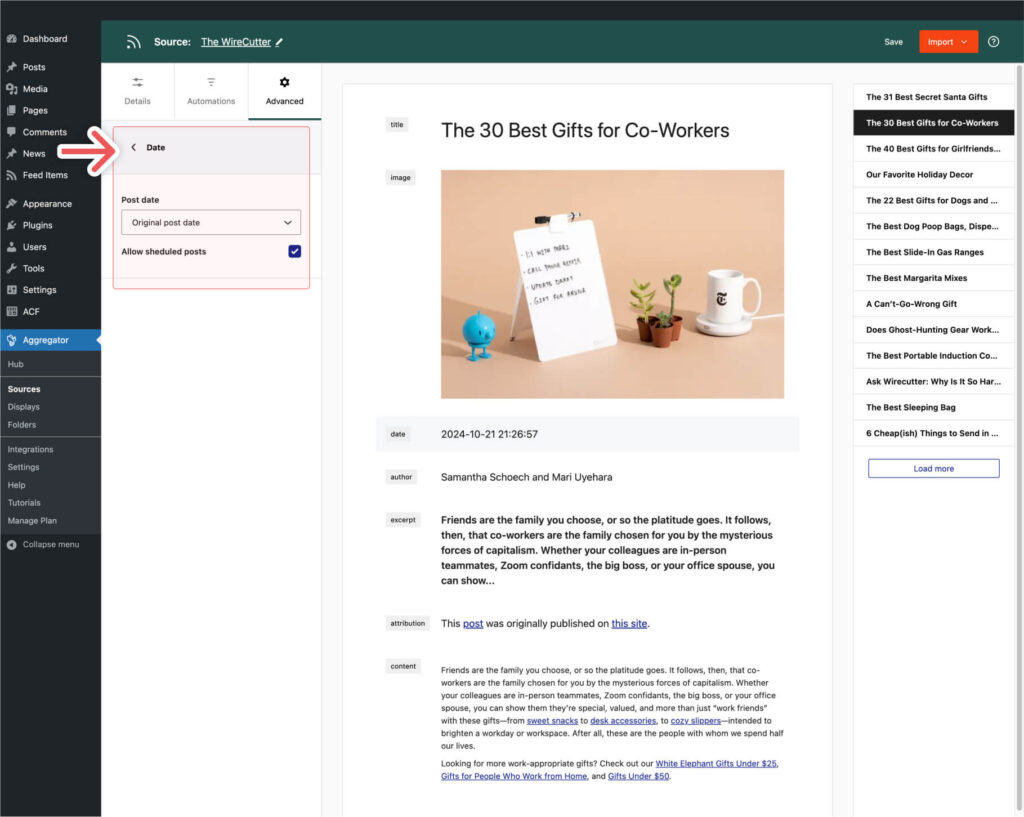The width and height of the screenshot is (1024, 817).
Task: Click the ACF icon in the sidebar
Action: click(12, 312)
